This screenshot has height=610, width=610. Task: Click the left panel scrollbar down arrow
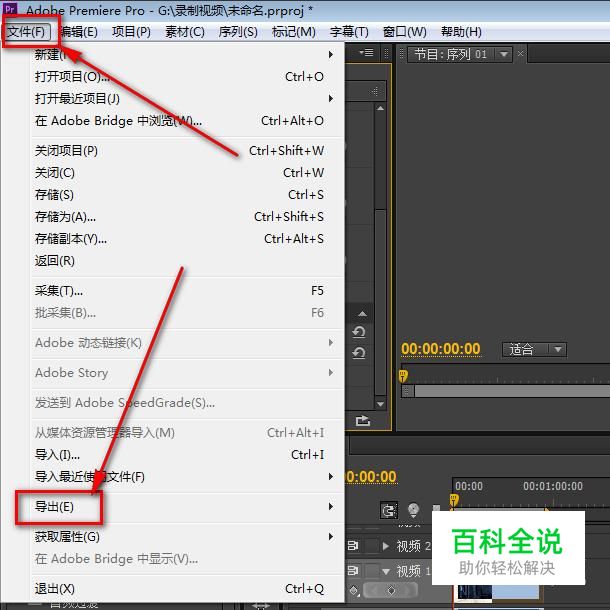coord(380,404)
